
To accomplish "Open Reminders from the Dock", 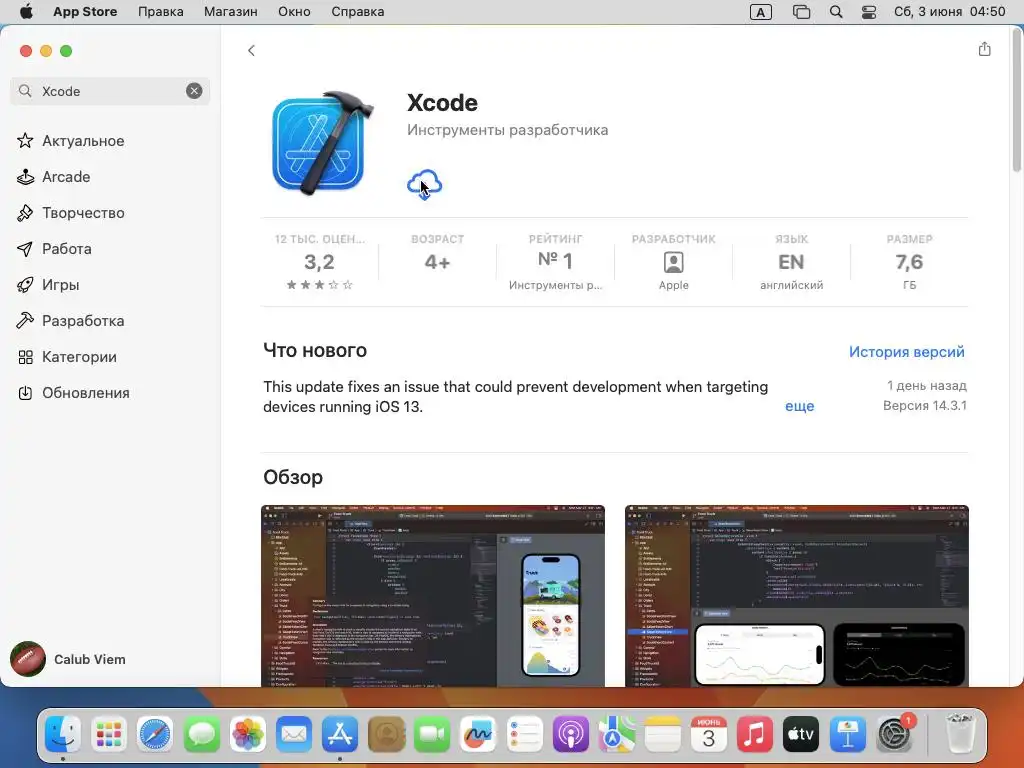I will [x=524, y=734].
